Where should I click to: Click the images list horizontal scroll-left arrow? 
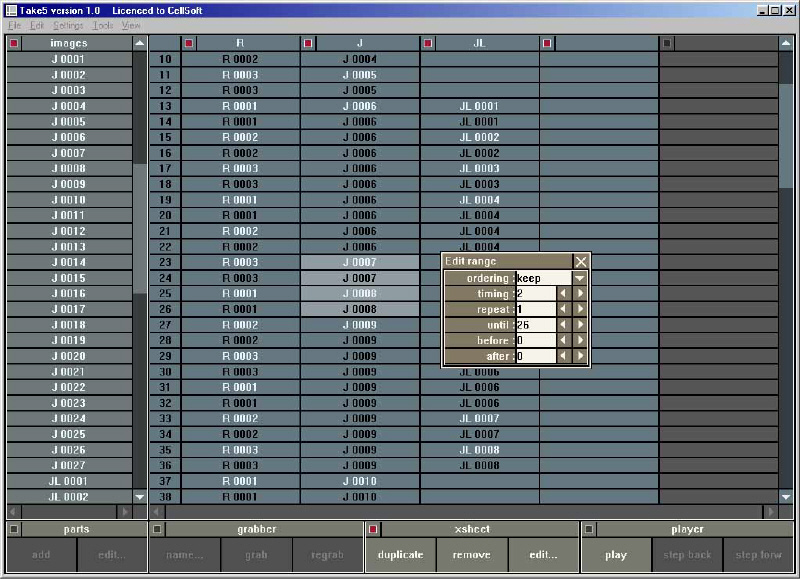pyautogui.click(x=14, y=512)
